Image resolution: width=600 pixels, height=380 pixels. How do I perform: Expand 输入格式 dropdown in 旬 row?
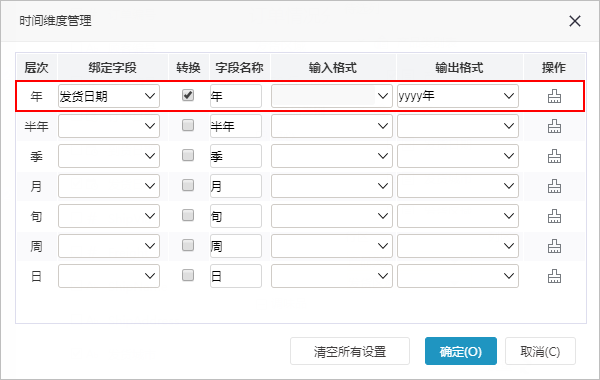pyautogui.click(x=332, y=216)
